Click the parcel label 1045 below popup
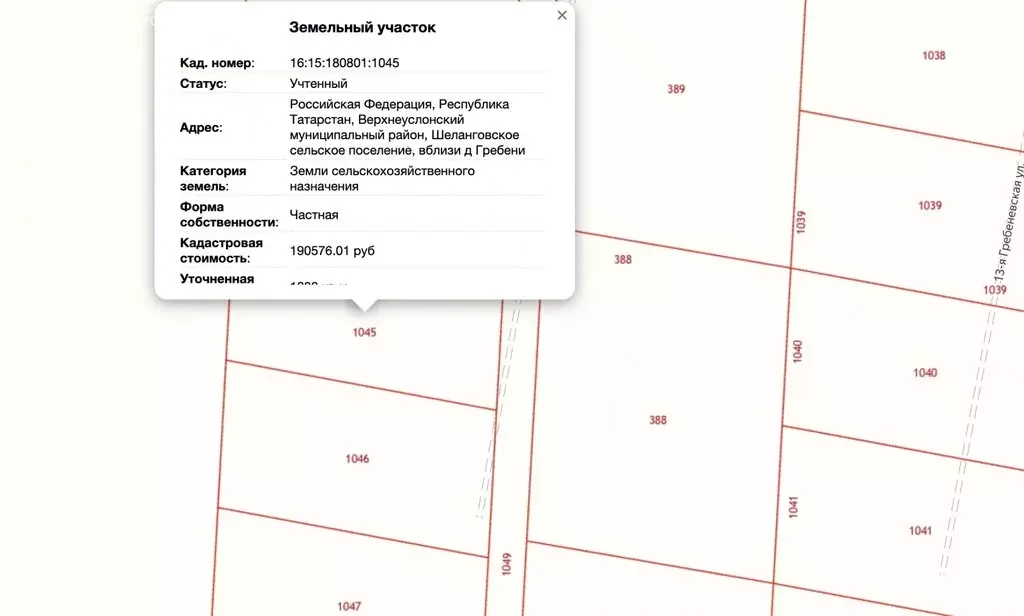This screenshot has height=616, width=1024. pos(365,332)
